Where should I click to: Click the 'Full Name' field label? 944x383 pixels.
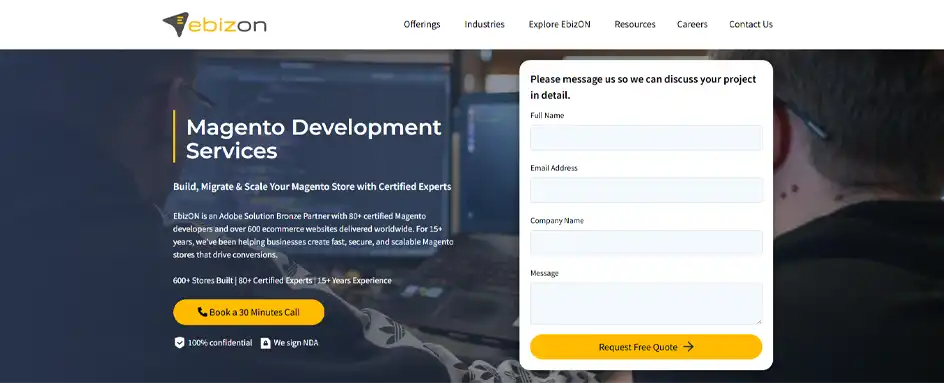[547, 115]
